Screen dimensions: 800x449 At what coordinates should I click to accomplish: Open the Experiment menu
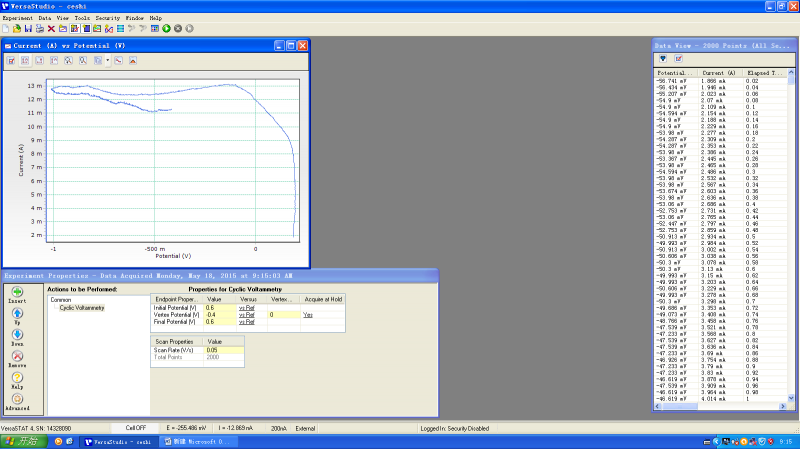point(18,18)
